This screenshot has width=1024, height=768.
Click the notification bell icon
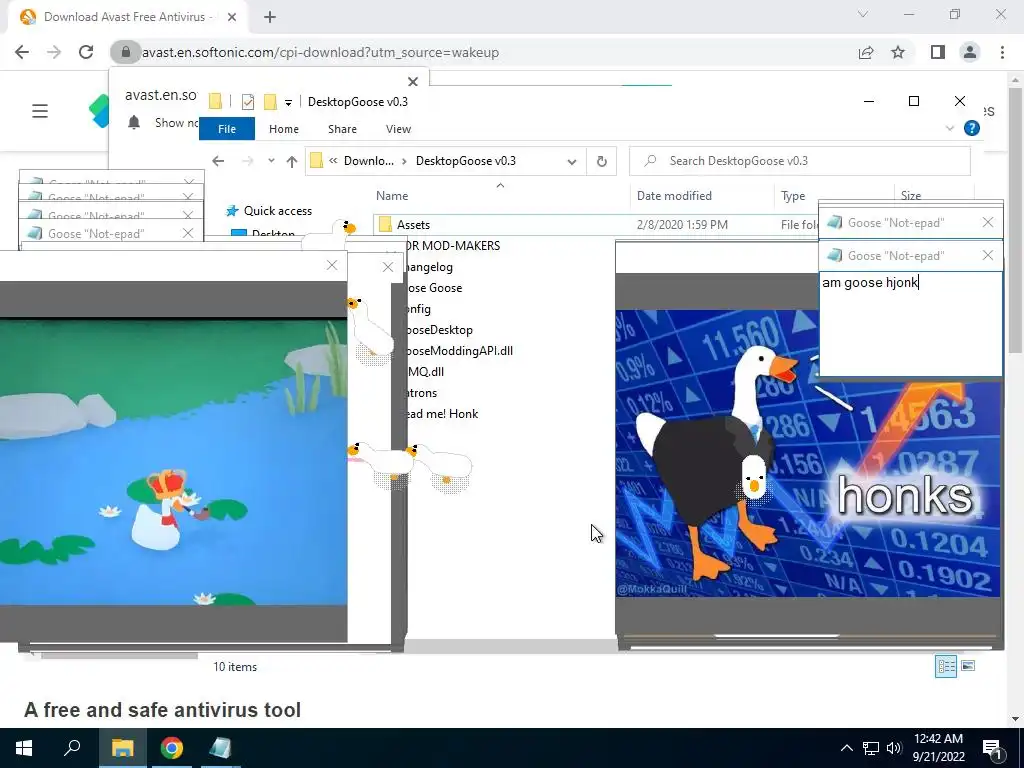tap(134, 122)
